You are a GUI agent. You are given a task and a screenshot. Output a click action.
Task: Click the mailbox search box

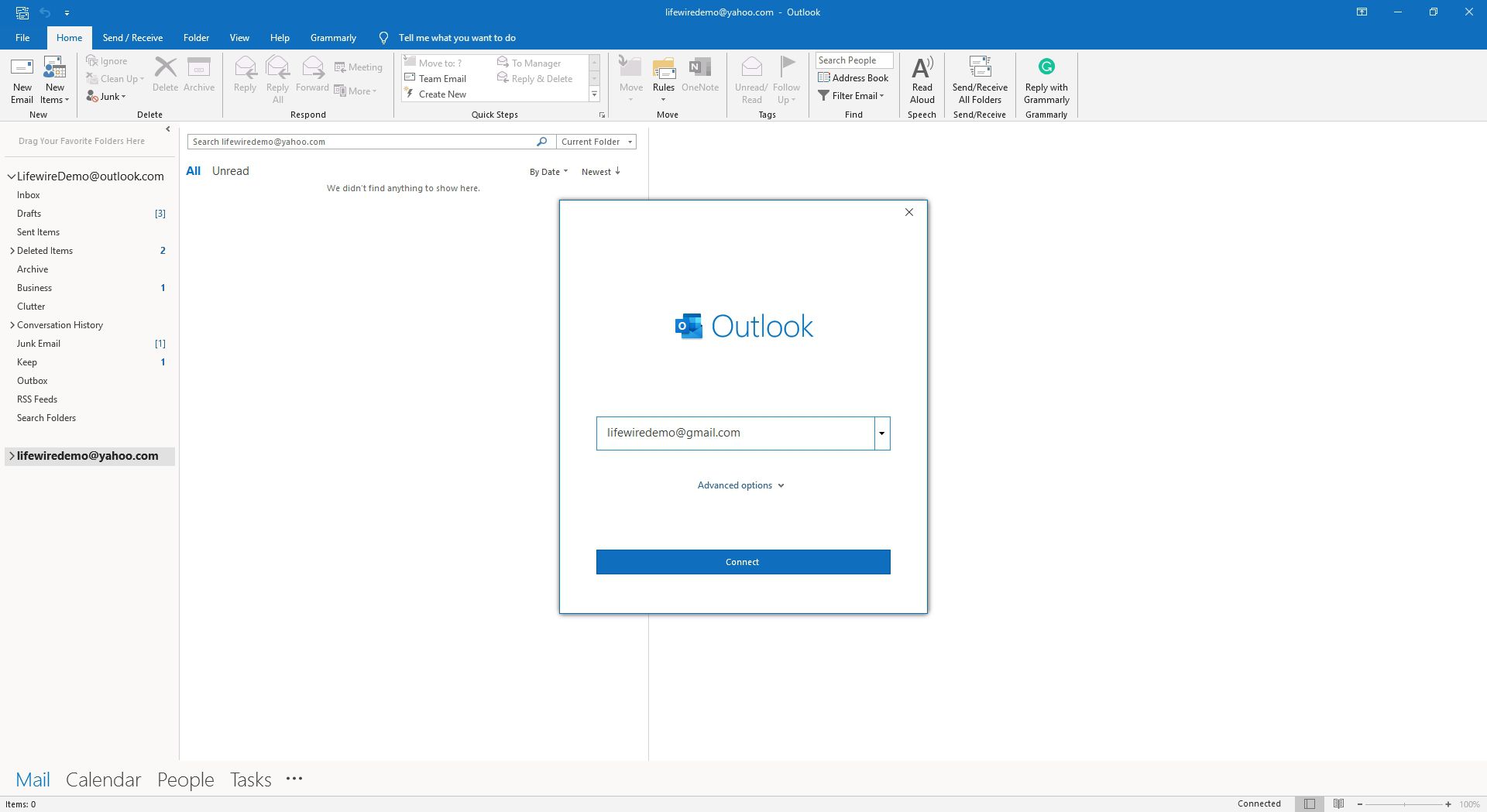361,142
